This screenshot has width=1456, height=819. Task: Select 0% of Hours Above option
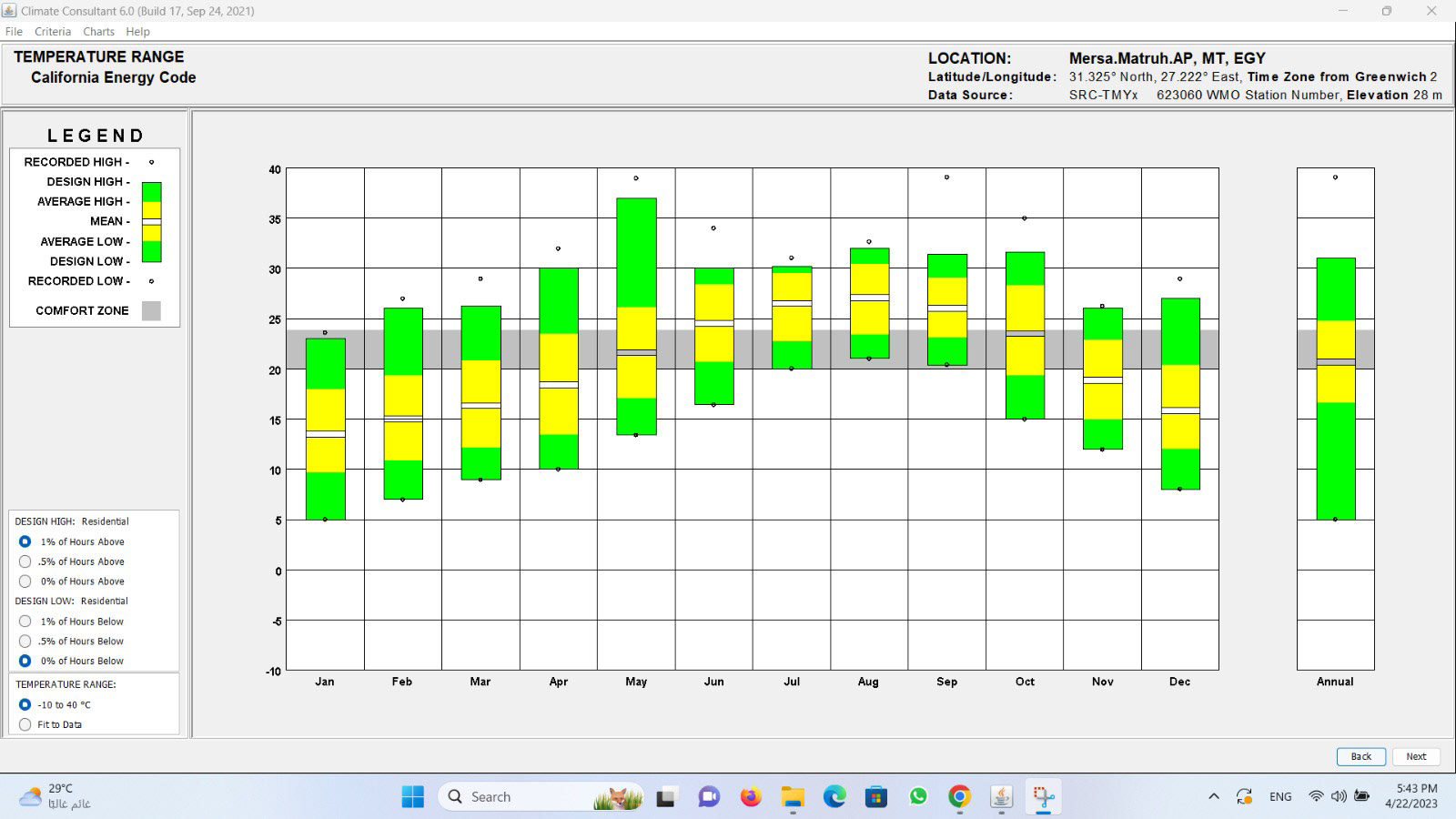(x=25, y=581)
